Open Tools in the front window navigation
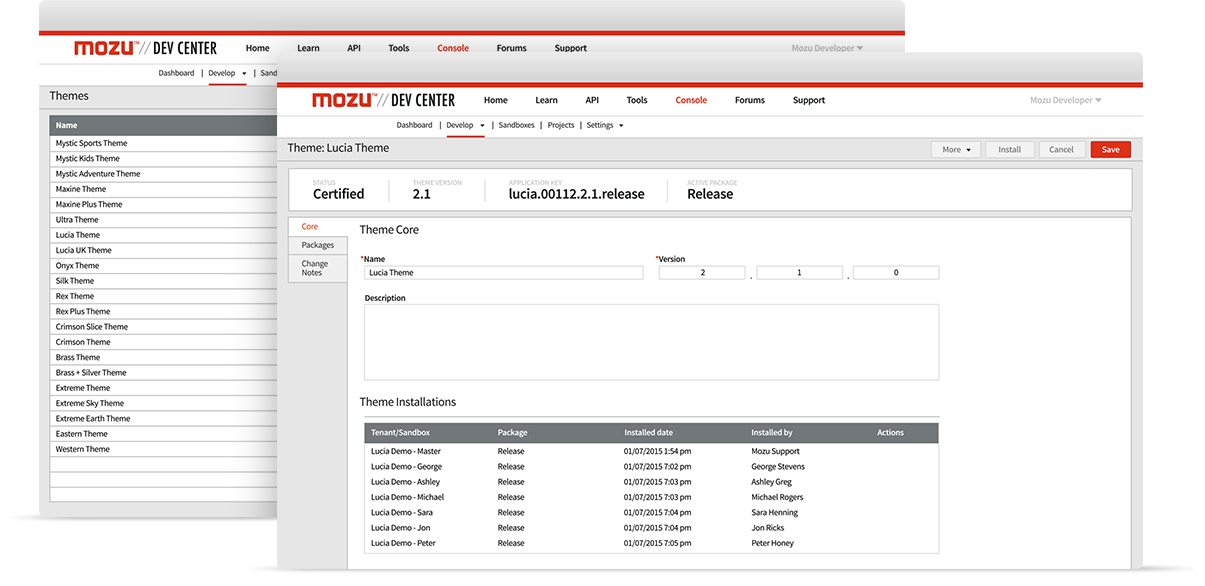1205x586 pixels. pyautogui.click(x=637, y=100)
